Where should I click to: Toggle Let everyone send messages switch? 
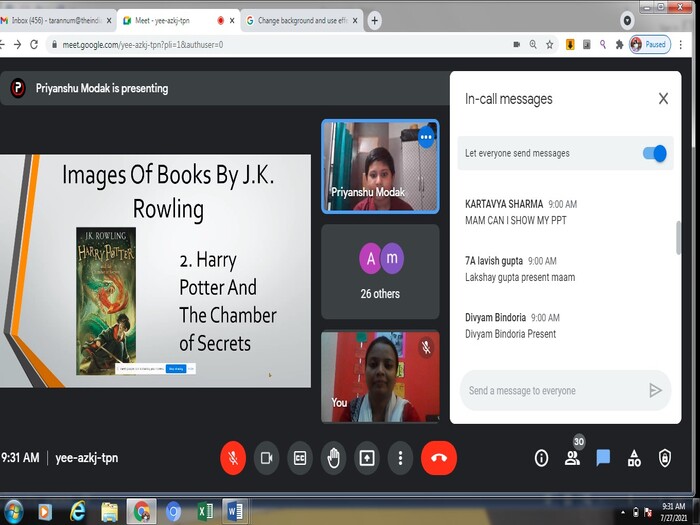pos(654,154)
